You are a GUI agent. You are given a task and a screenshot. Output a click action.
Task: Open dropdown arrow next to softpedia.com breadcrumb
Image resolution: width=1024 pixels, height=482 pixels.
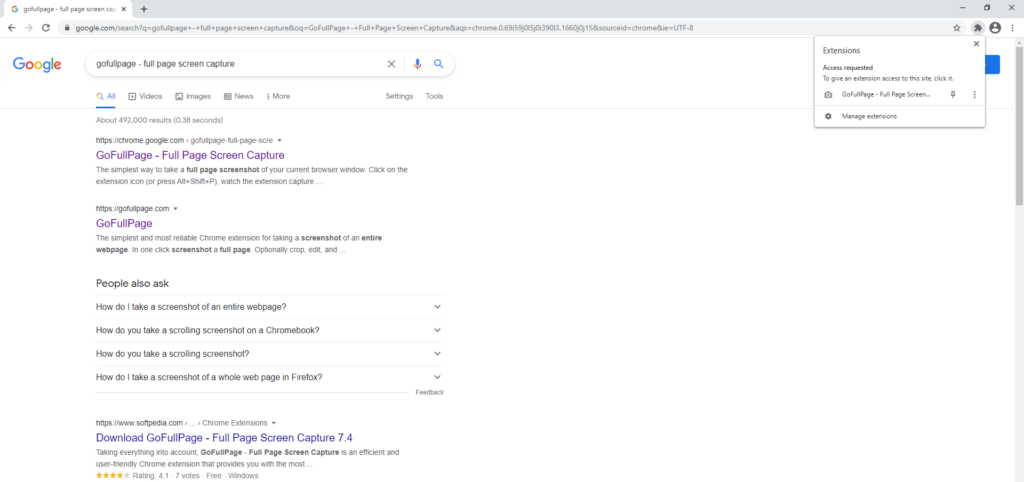pyautogui.click(x=274, y=423)
